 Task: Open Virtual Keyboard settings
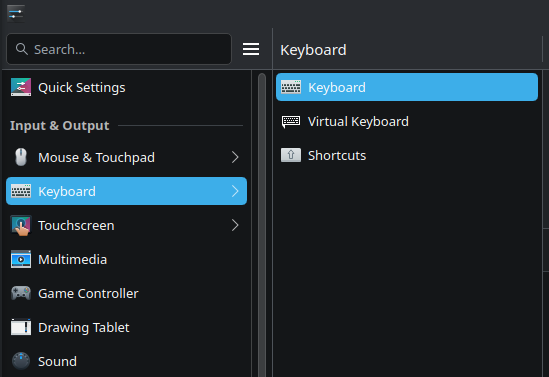click(407, 121)
